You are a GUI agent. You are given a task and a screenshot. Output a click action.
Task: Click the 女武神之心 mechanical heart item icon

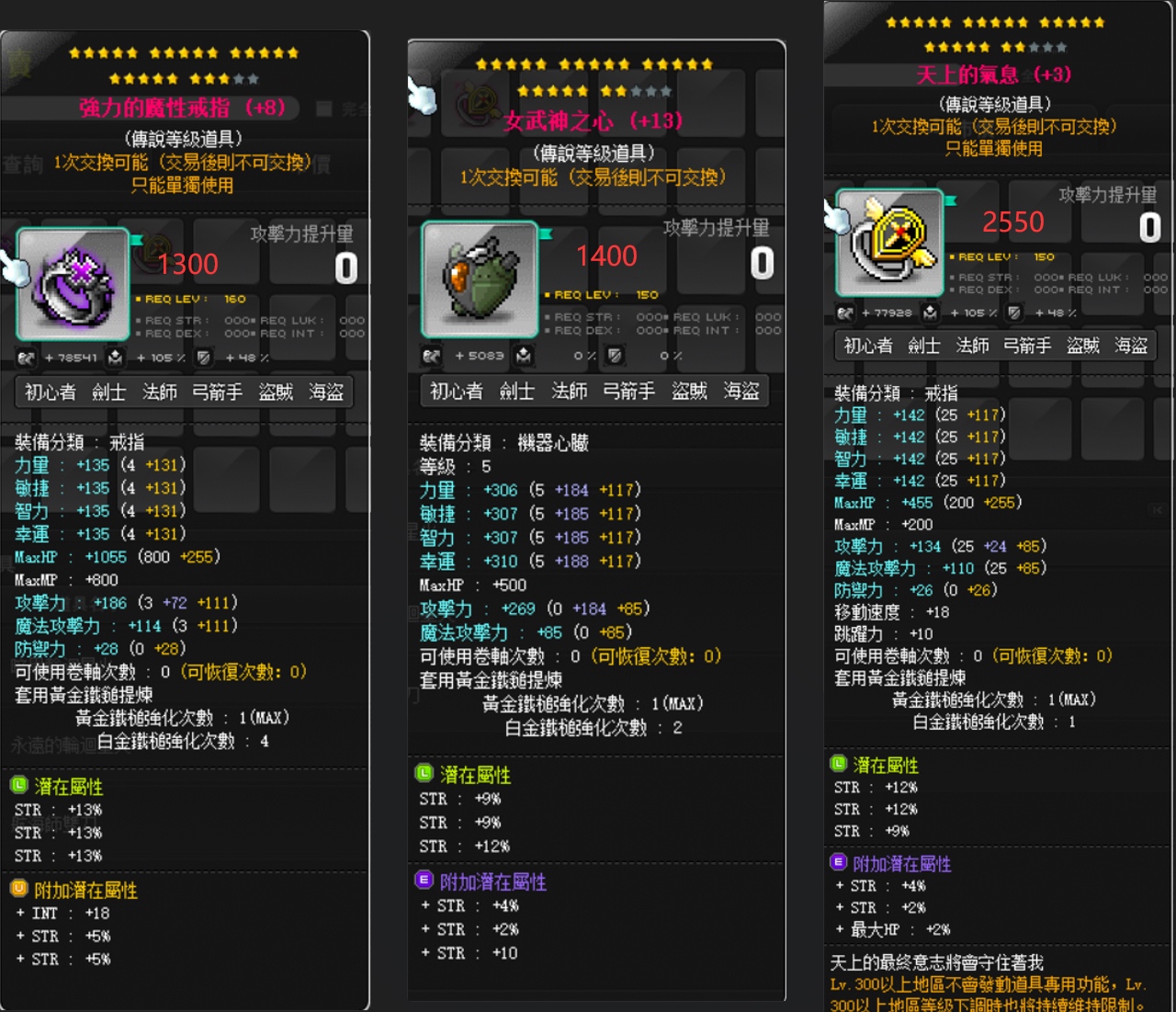pos(480,279)
